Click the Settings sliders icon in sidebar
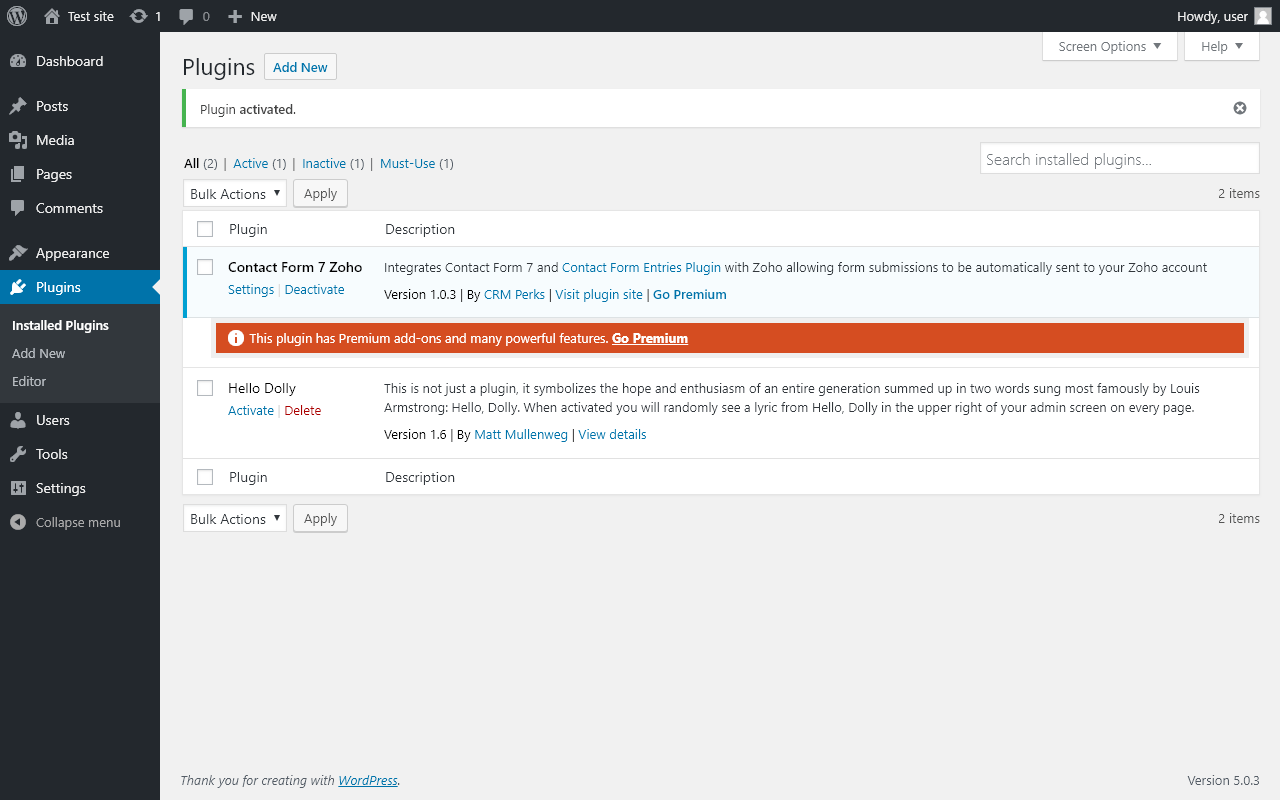1280x800 pixels. (x=18, y=488)
